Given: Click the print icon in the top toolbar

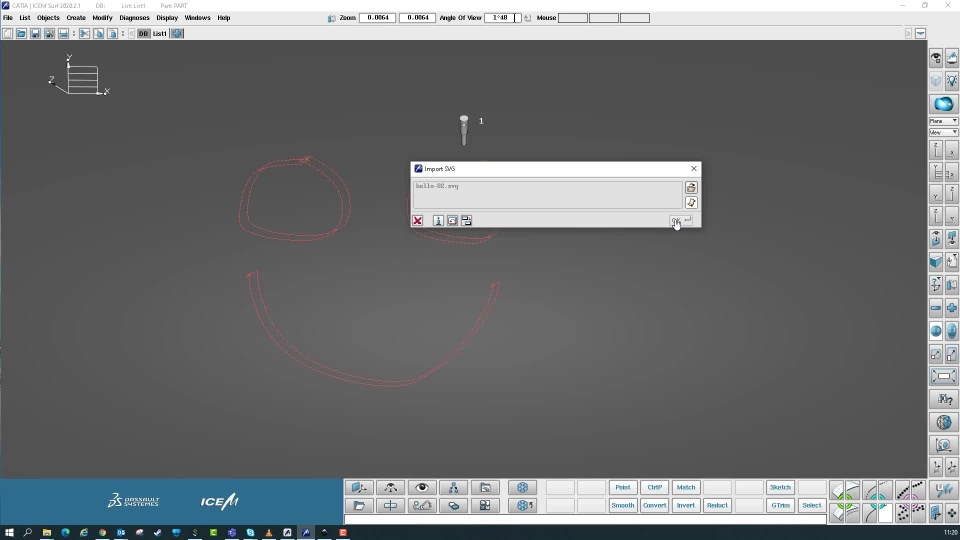Looking at the screenshot, I should coord(64,34).
